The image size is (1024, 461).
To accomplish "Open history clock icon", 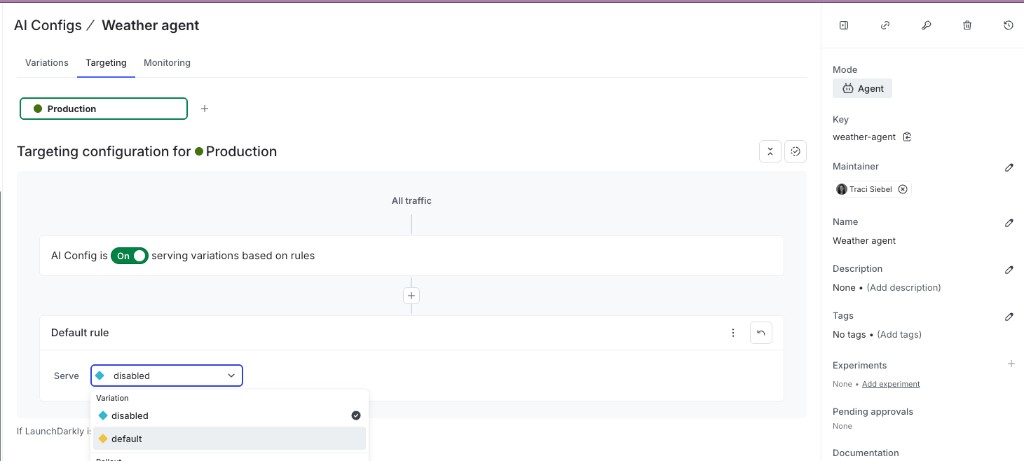I will 1008,25.
